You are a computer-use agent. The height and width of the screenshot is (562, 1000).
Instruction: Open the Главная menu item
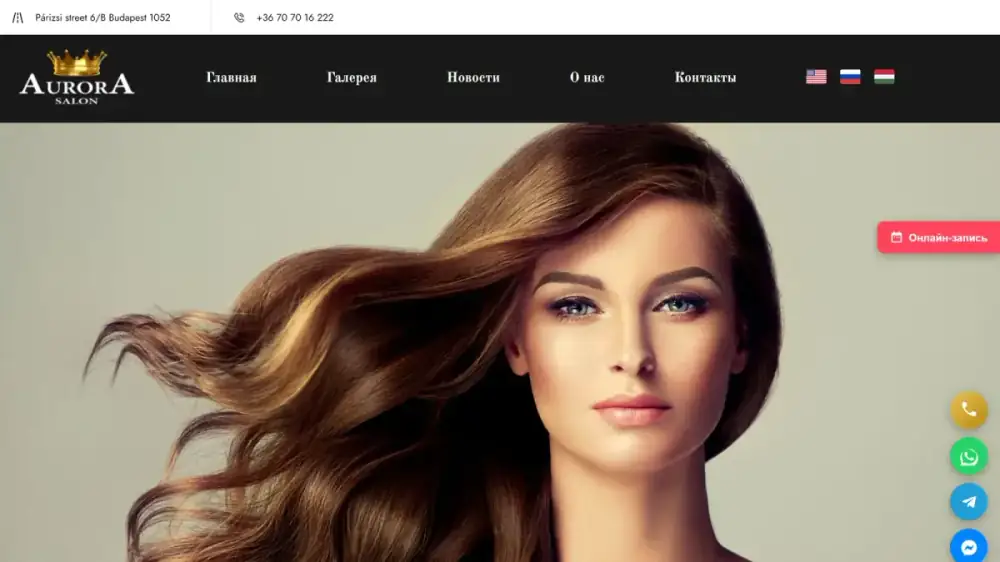pos(231,77)
